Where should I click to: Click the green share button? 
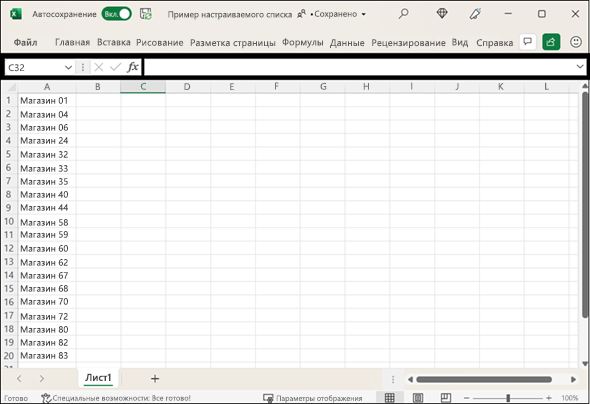pos(551,42)
